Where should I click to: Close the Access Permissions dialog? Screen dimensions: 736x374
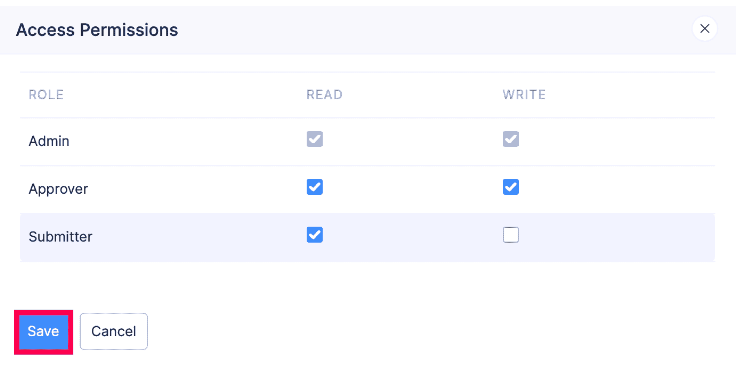click(704, 29)
